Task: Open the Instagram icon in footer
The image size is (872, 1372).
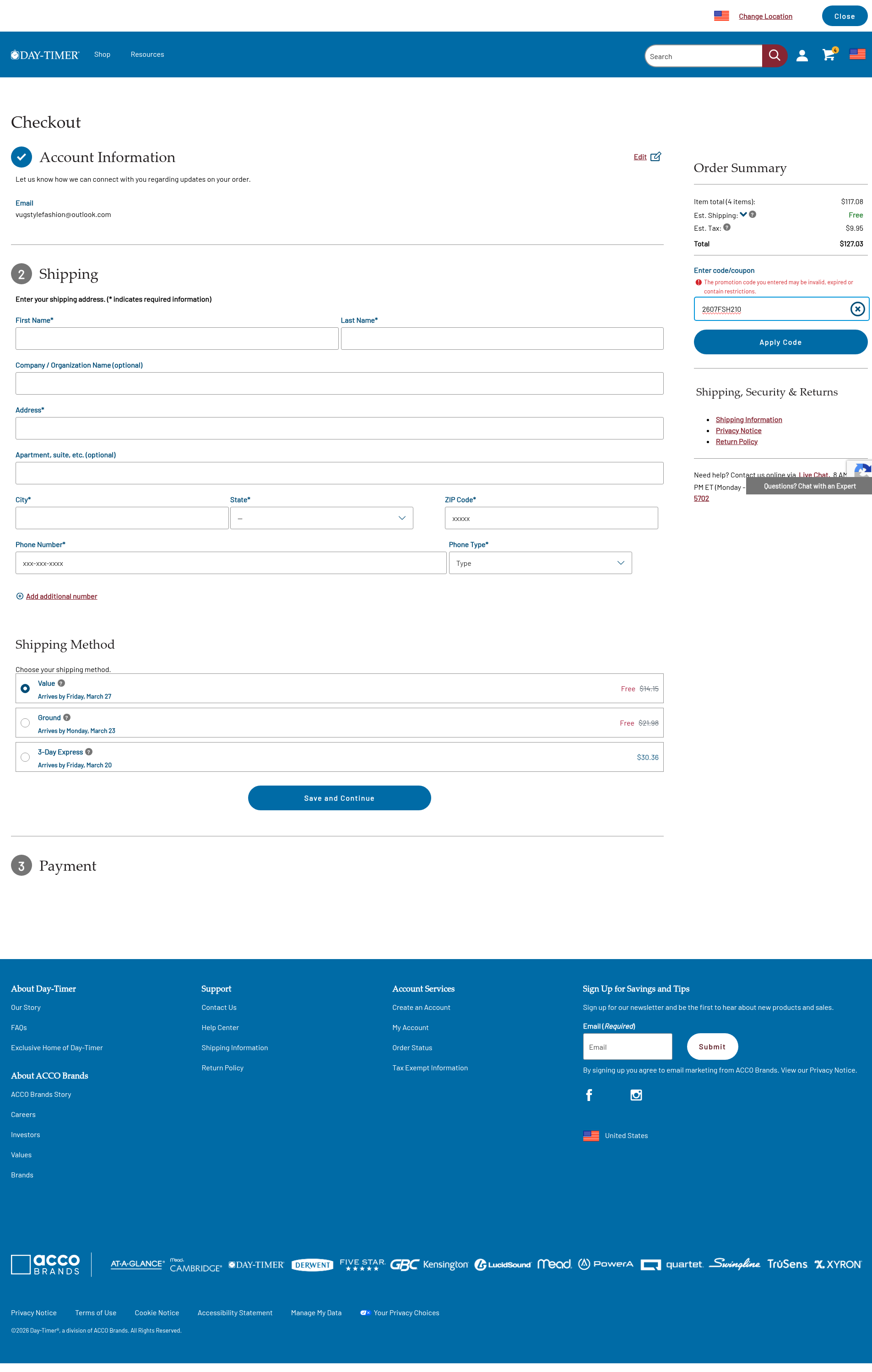Action: tap(636, 1095)
